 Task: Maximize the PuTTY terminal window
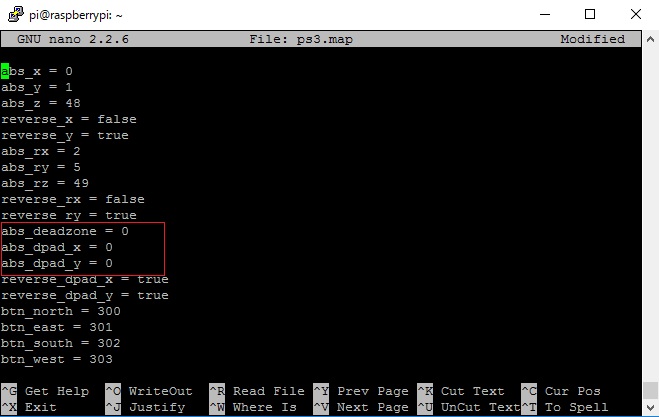[590, 14]
